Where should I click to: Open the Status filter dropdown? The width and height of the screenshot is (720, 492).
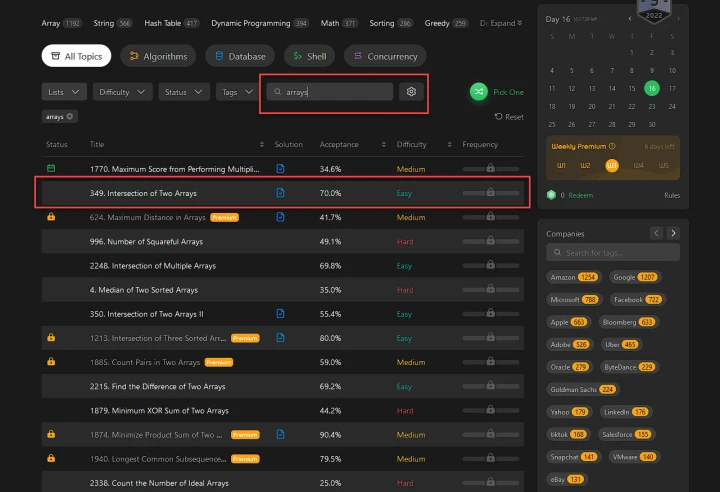184,92
